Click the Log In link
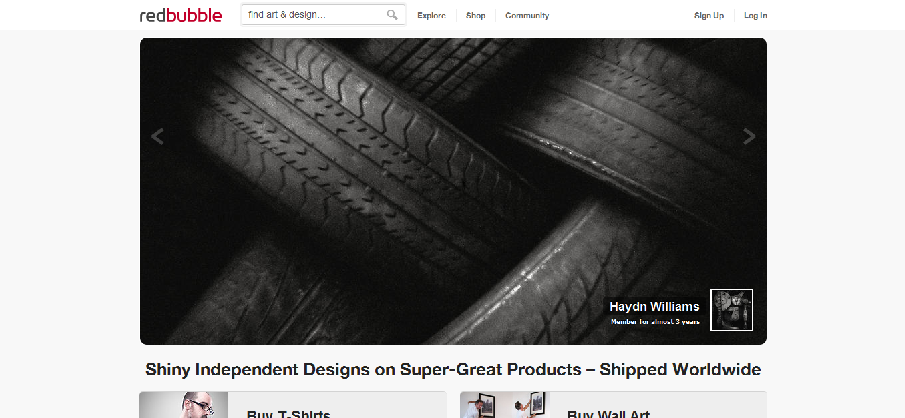This screenshot has height=418, width=905. coord(756,16)
